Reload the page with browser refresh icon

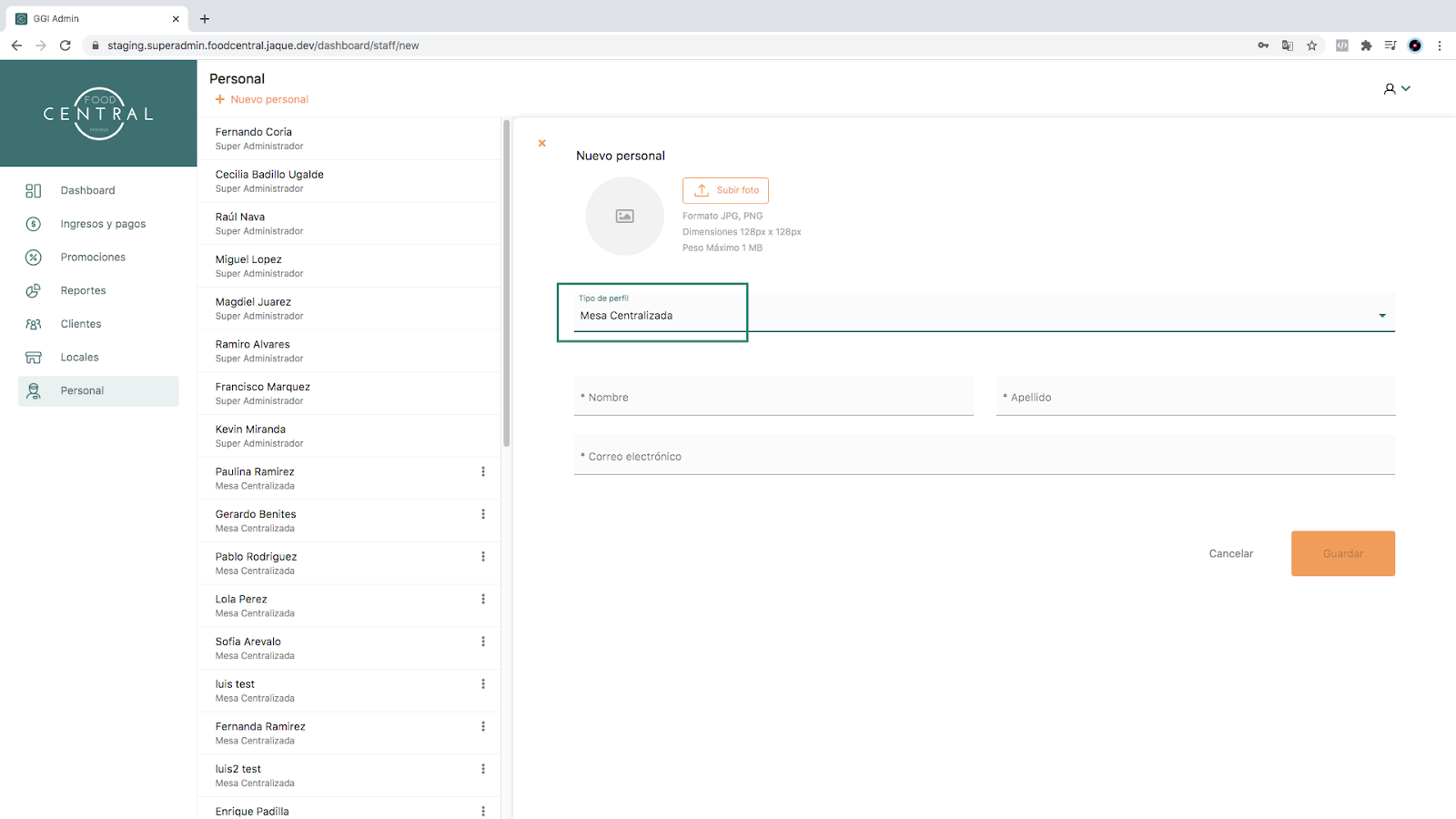66,45
